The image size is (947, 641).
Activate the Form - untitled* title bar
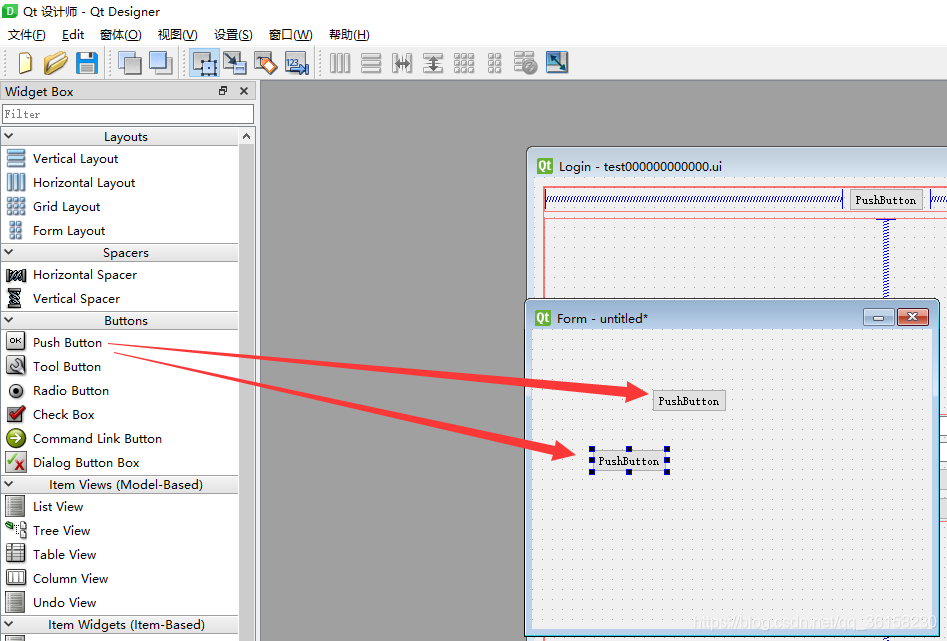[x=695, y=318]
